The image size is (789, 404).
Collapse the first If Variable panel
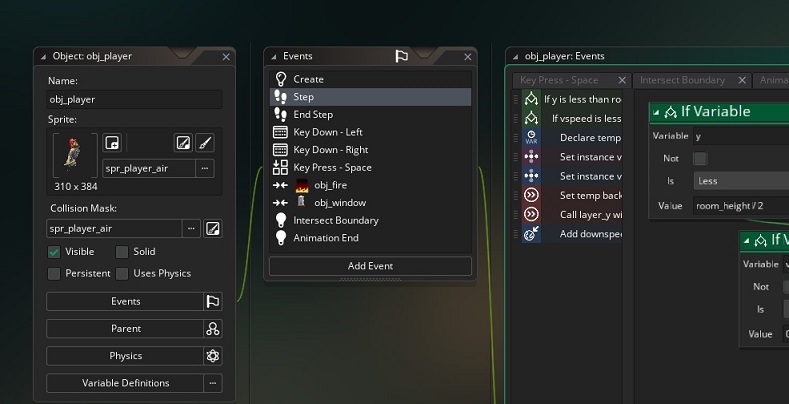[657, 112]
